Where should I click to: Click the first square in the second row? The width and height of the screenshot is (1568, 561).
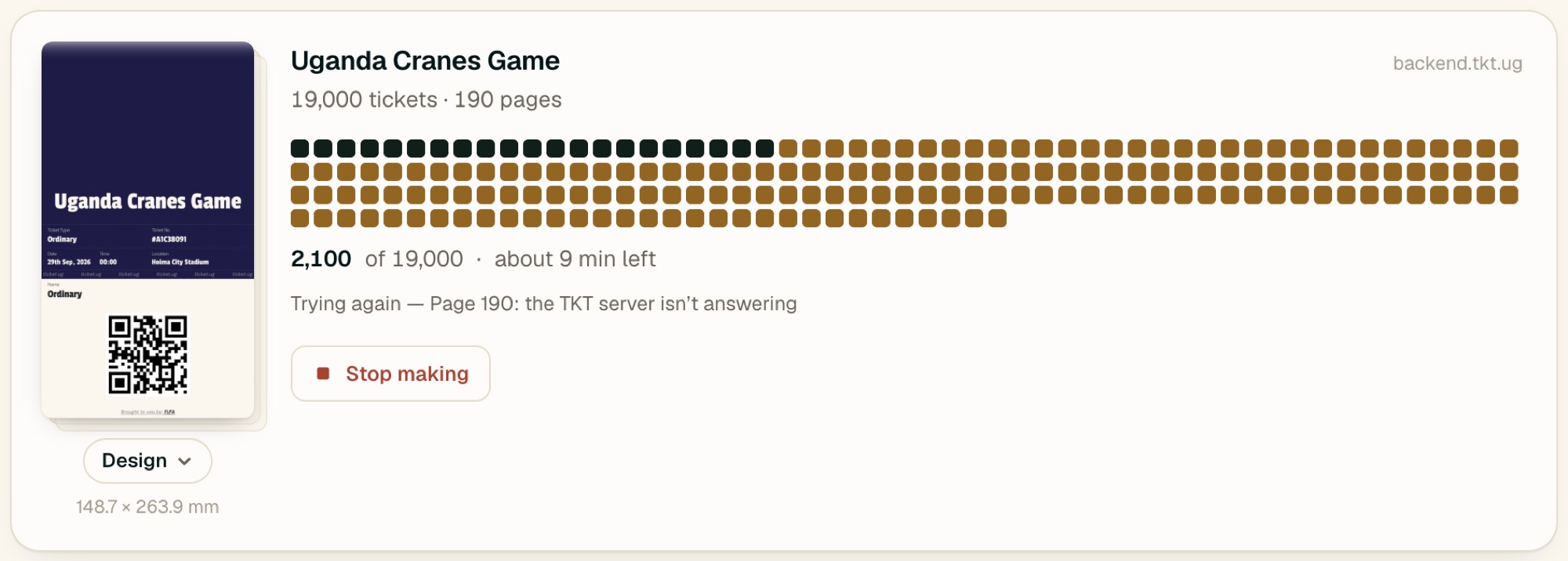[299, 172]
